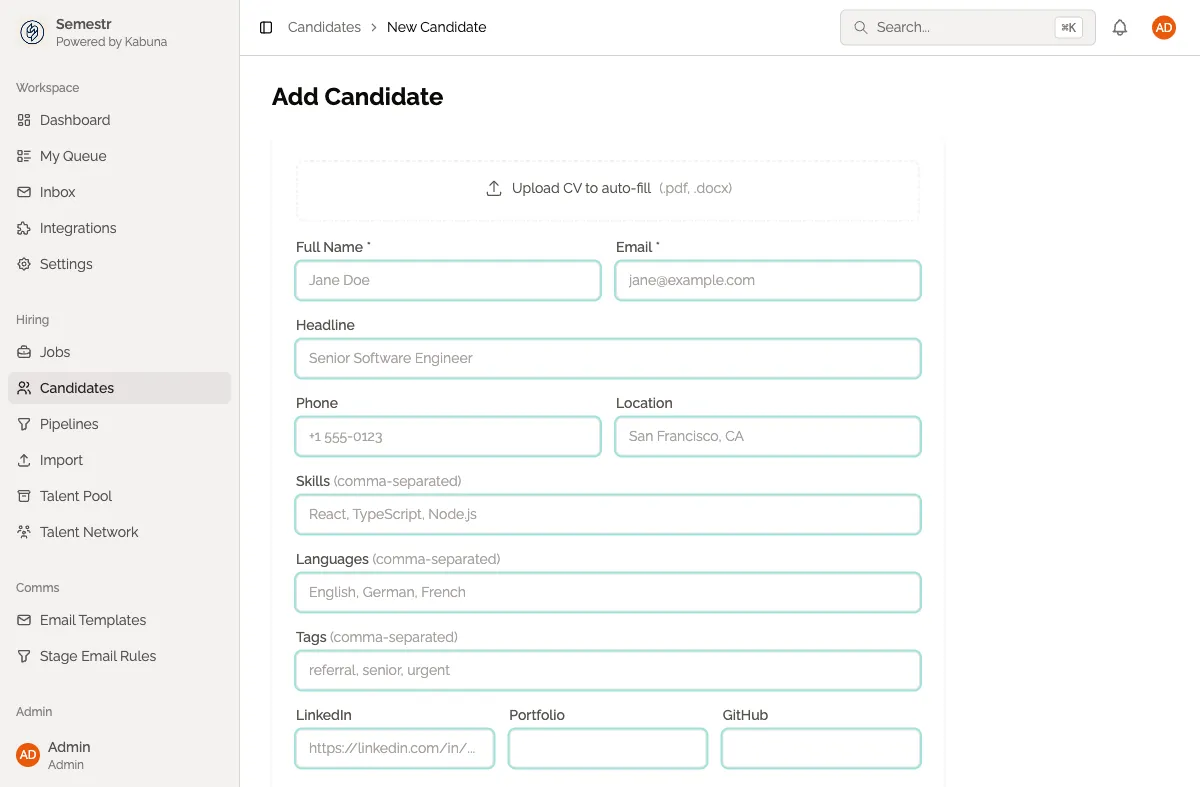The height and width of the screenshot is (787, 1200).
Task: Click the Stage Email Rules funnel icon
Action: point(24,656)
